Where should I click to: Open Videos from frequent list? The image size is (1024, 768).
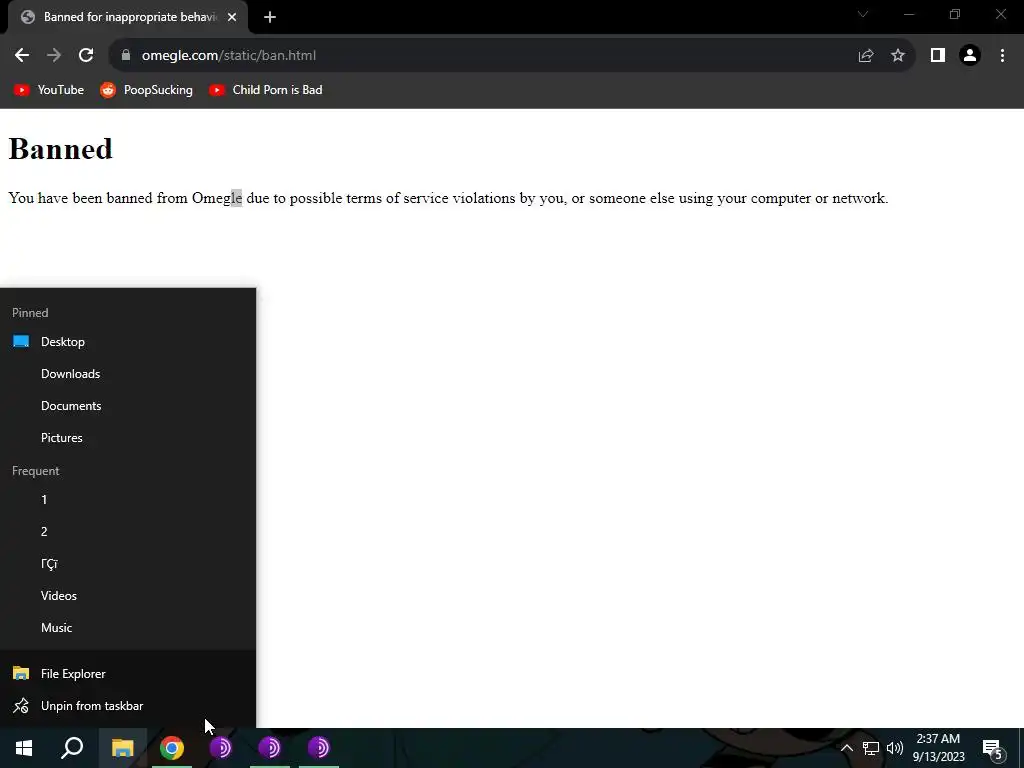(x=128, y=596)
